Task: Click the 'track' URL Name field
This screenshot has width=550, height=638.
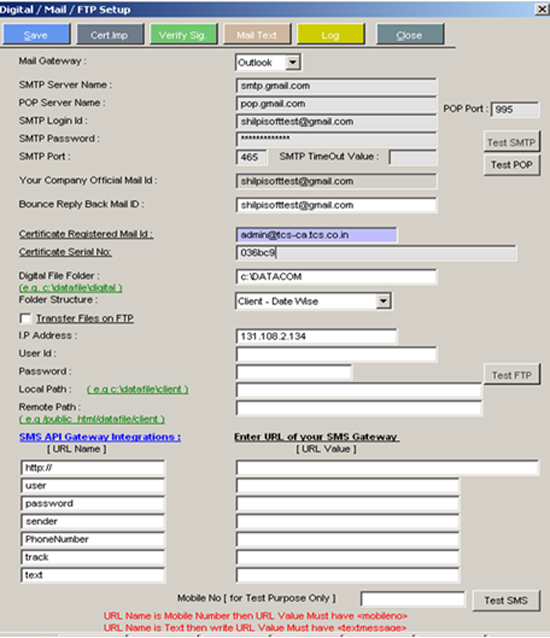Action: [x=93, y=557]
